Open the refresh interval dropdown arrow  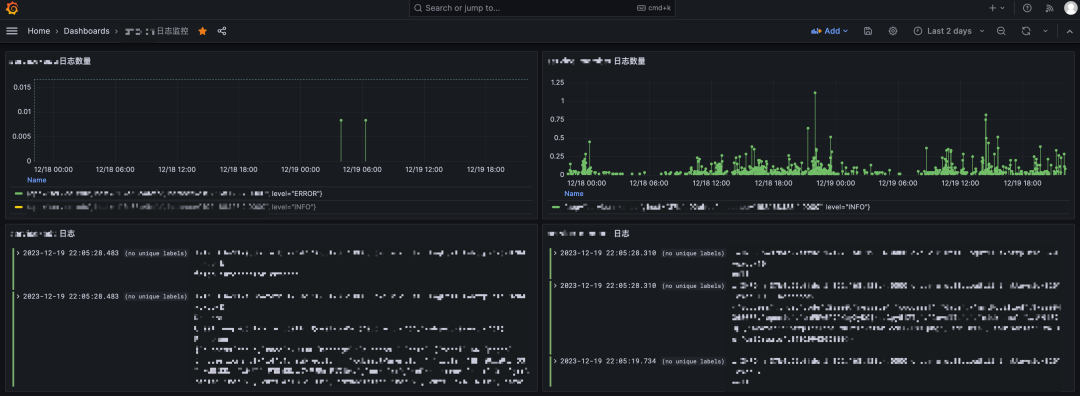tap(1045, 31)
